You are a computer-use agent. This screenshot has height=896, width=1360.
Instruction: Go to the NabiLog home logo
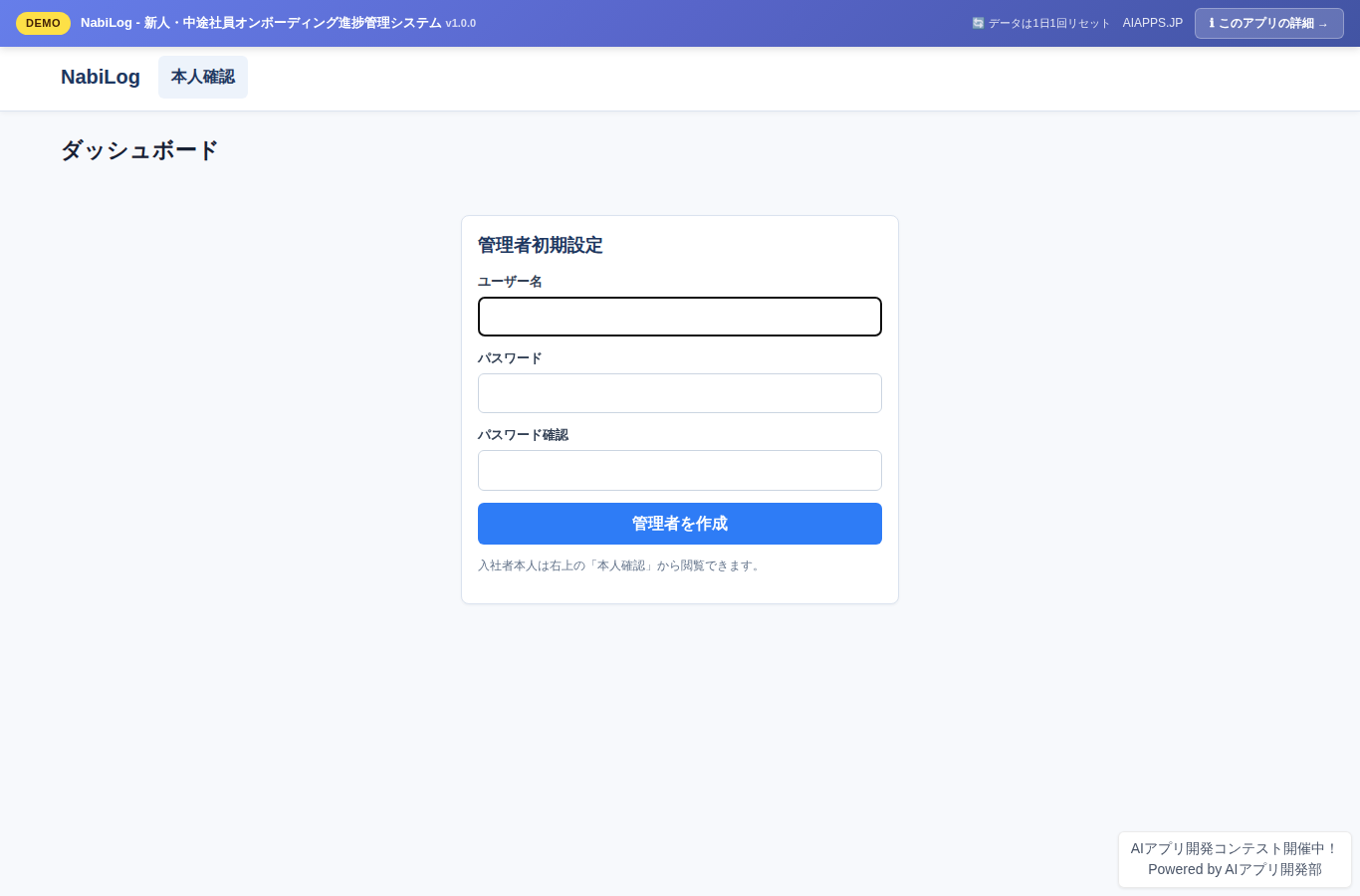(x=101, y=77)
